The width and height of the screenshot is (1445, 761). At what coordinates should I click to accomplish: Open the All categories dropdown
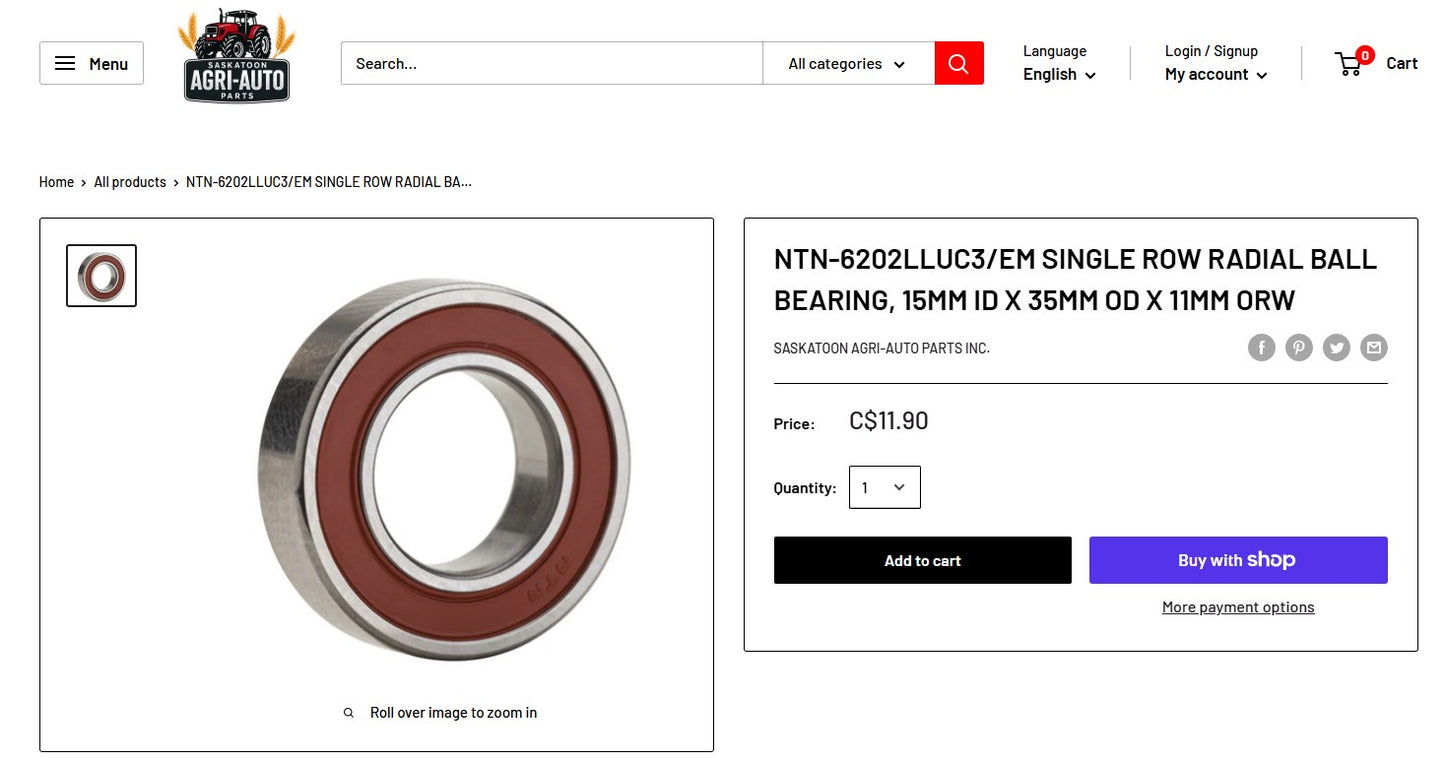pos(848,62)
